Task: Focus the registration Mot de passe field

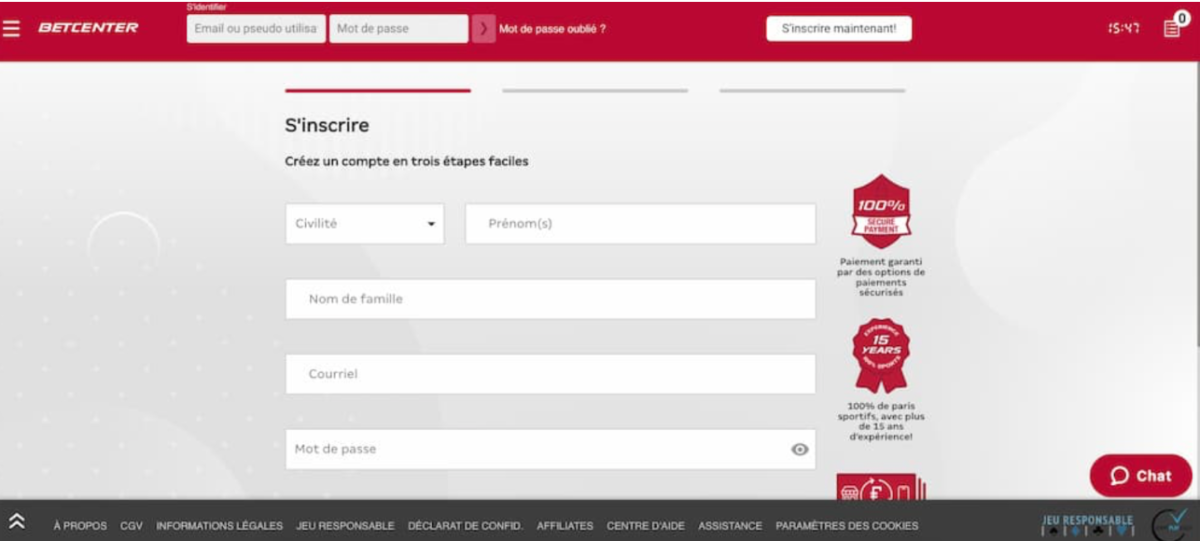Action: tap(550, 449)
